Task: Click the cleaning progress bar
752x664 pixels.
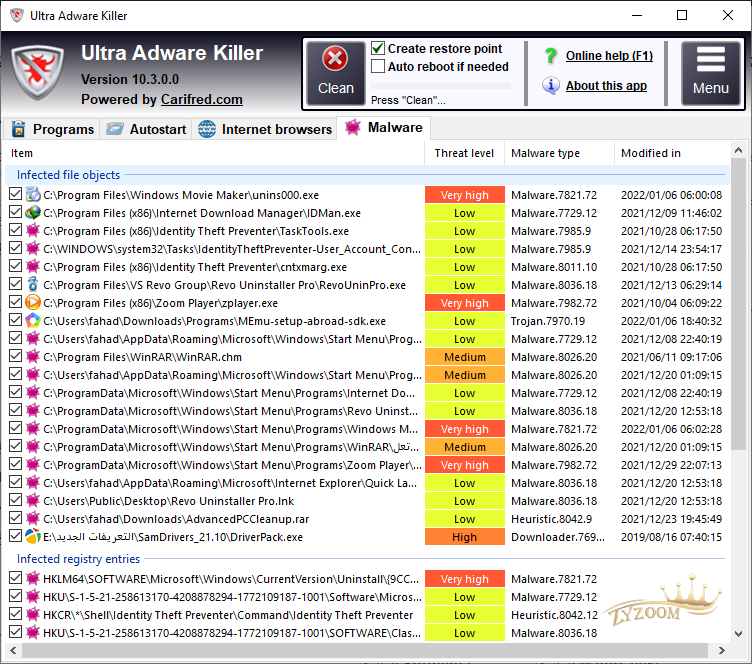Action: tap(441, 86)
